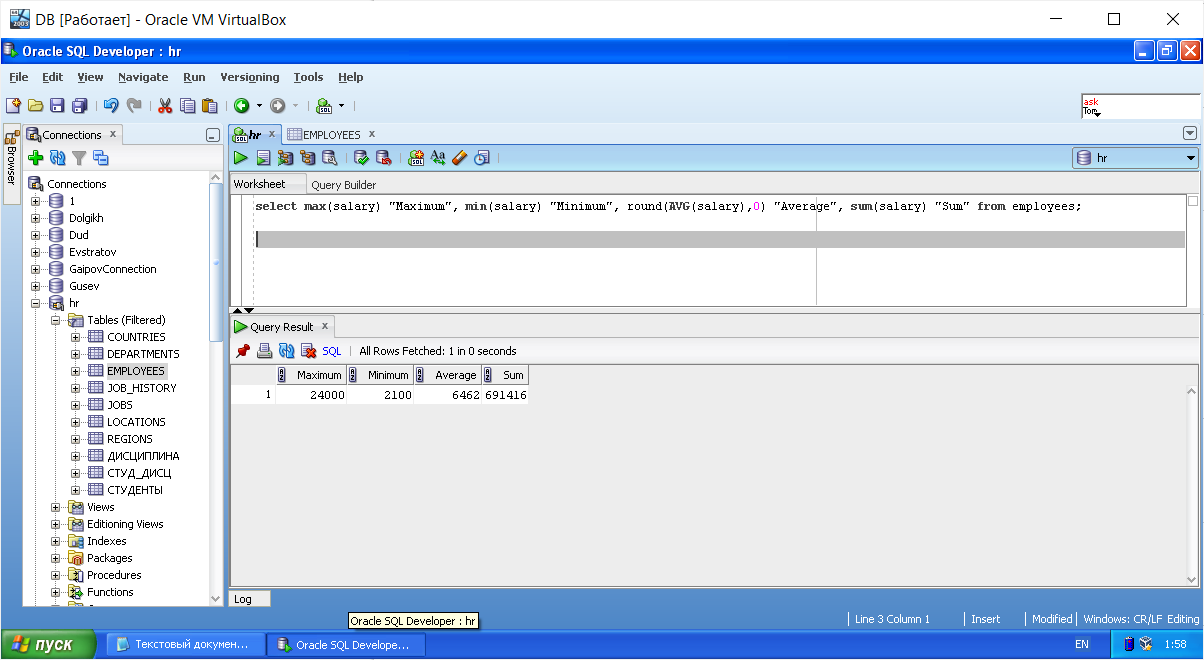Image resolution: width=1204 pixels, height=660 pixels.
Task: Collapse the Tables (Filtered) node
Action: 56,320
